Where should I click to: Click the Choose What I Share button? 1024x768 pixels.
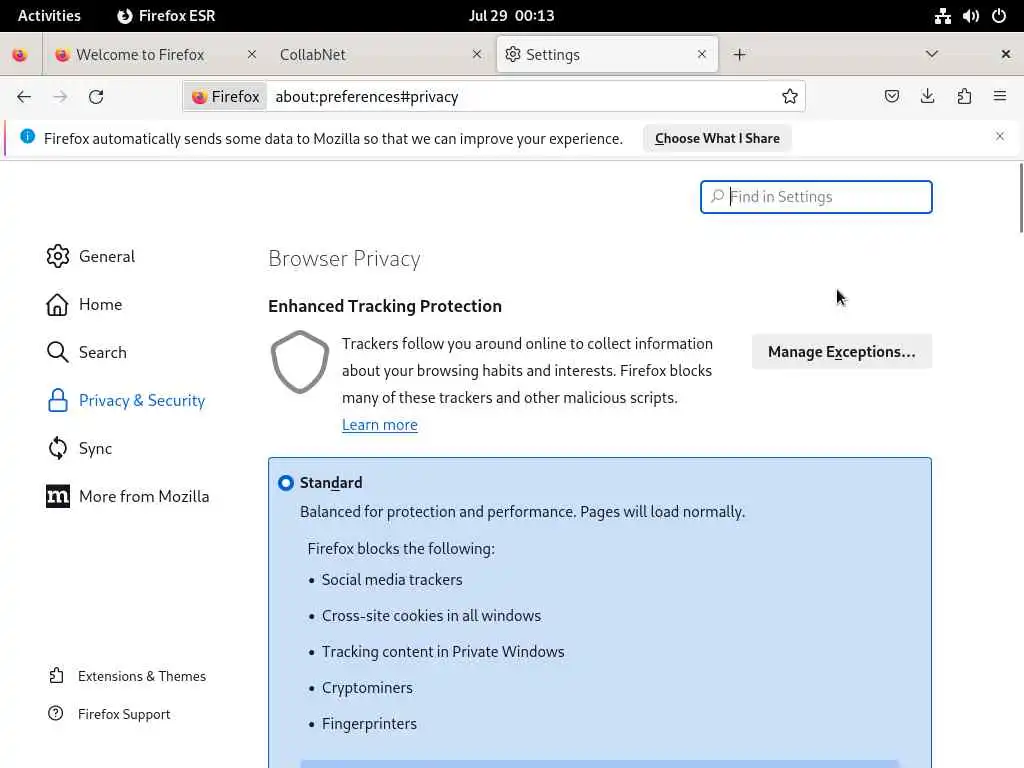click(x=717, y=139)
